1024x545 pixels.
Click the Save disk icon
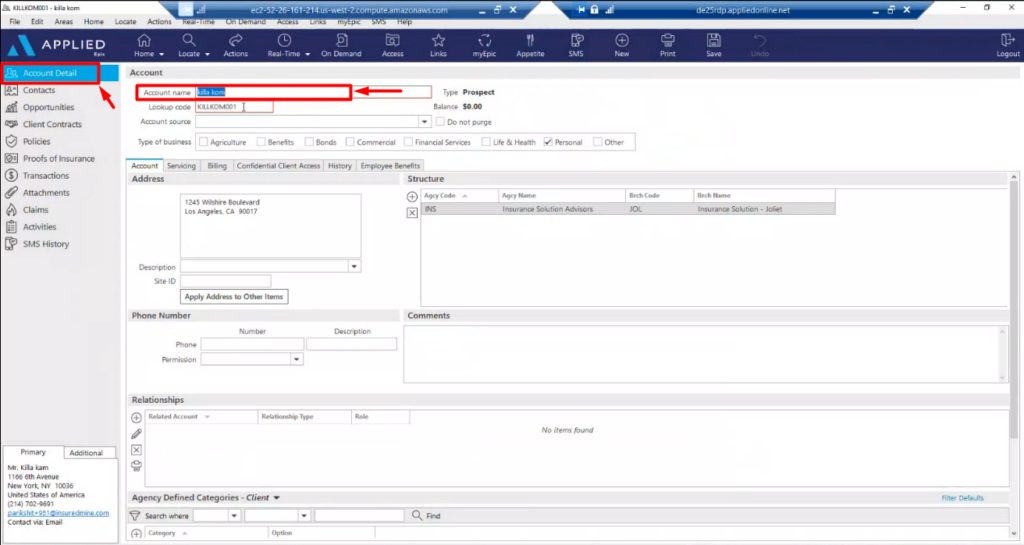[714, 40]
